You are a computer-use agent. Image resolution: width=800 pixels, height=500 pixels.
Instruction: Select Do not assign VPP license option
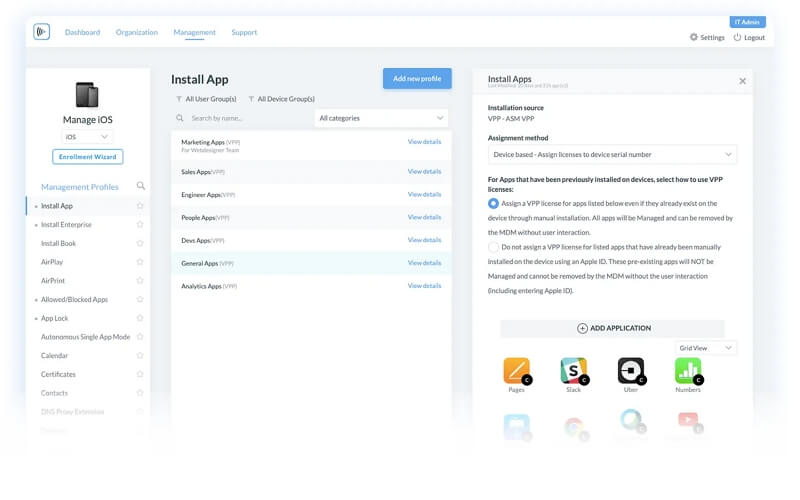click(493, 247)
